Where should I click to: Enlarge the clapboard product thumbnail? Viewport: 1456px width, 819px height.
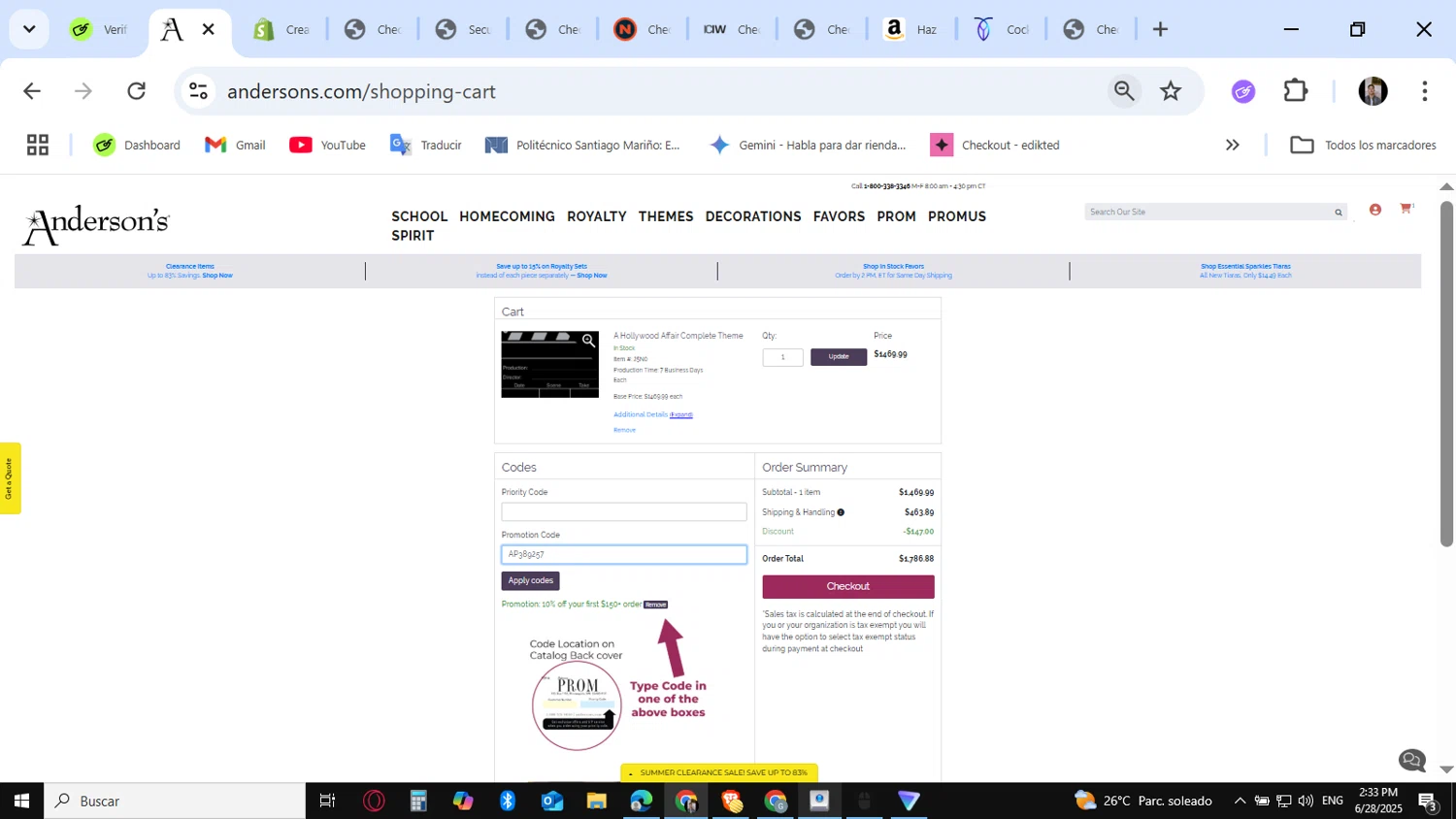pos(549,365)
